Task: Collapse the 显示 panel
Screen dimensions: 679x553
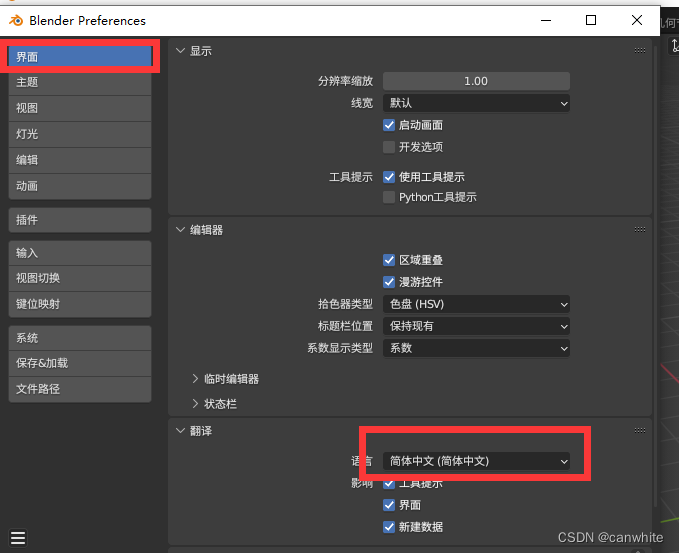Action: (x=180, y=51)
